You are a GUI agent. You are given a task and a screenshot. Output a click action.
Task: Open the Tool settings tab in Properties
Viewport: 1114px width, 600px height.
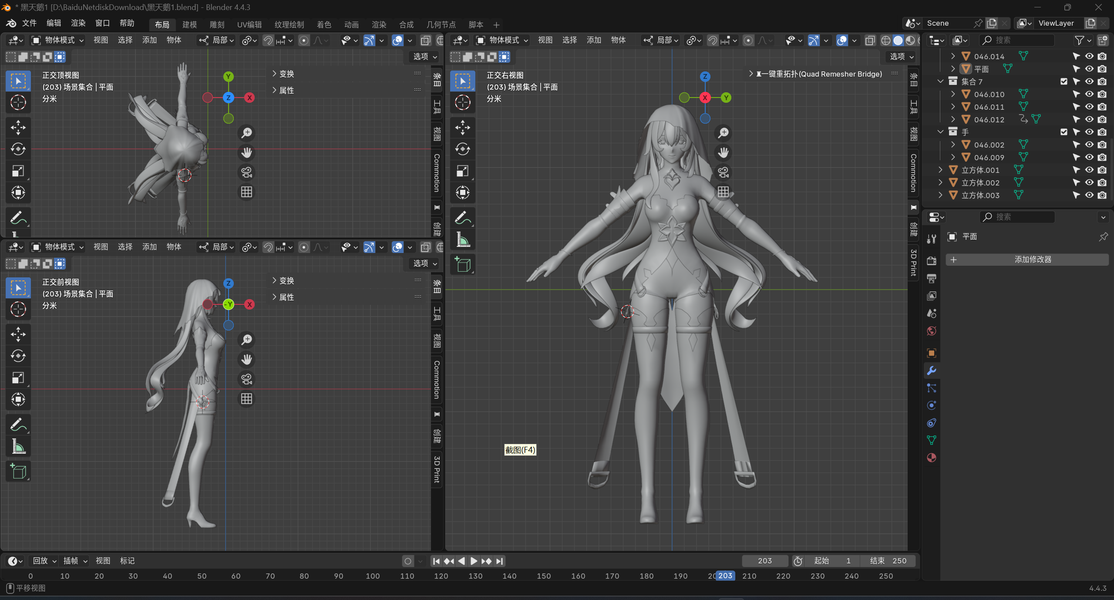(931, 239)
